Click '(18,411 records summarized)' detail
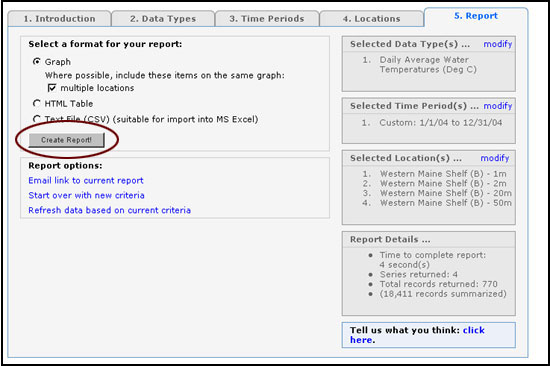The width and height of the screenshot is (550, 366). pyautogui.click(x=443, y=294)
